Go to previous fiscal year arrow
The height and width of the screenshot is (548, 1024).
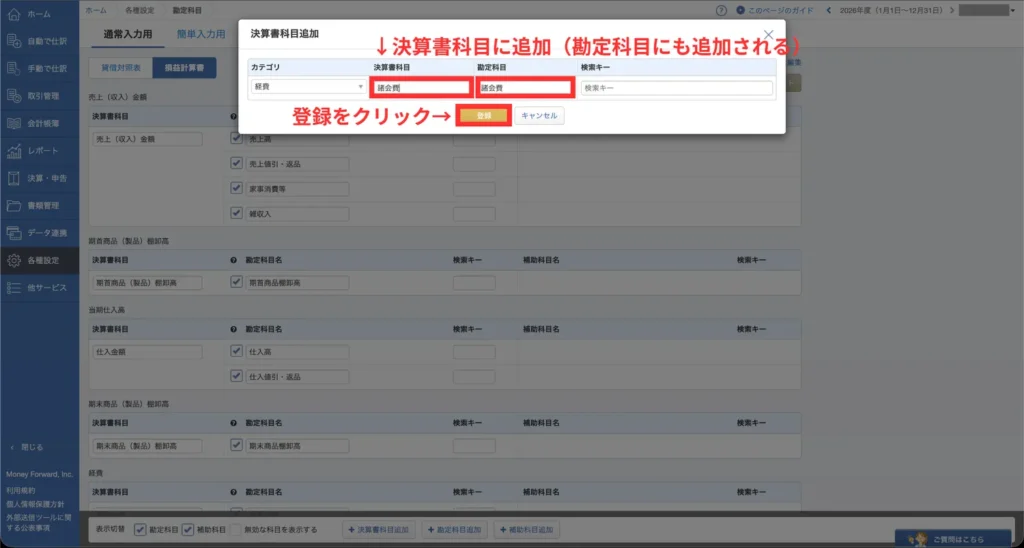coord(829,10)
